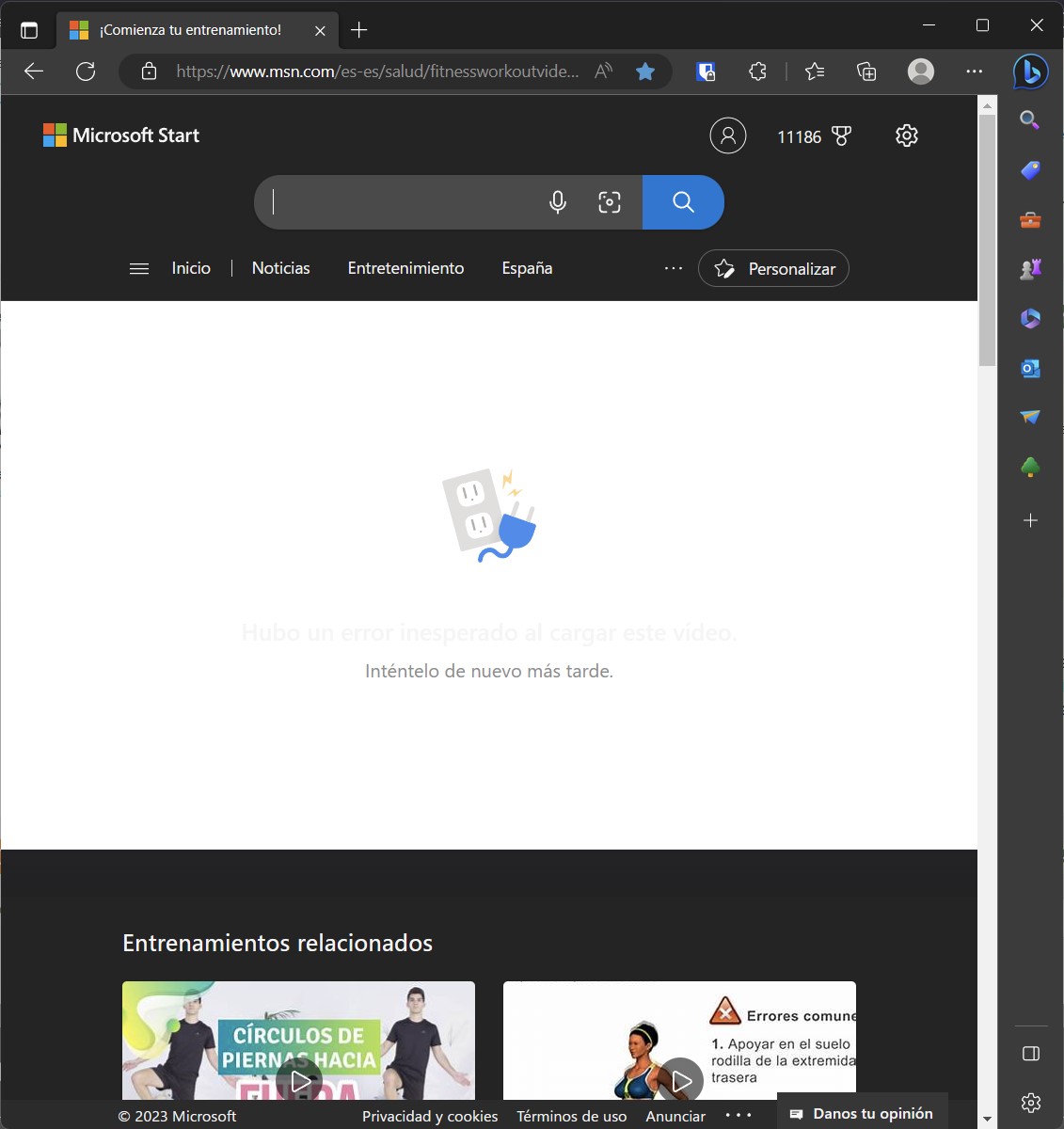1064x1129 pixels.
Task: Open Microsoft Rewards trophy icon
Action: click(842, 136)
